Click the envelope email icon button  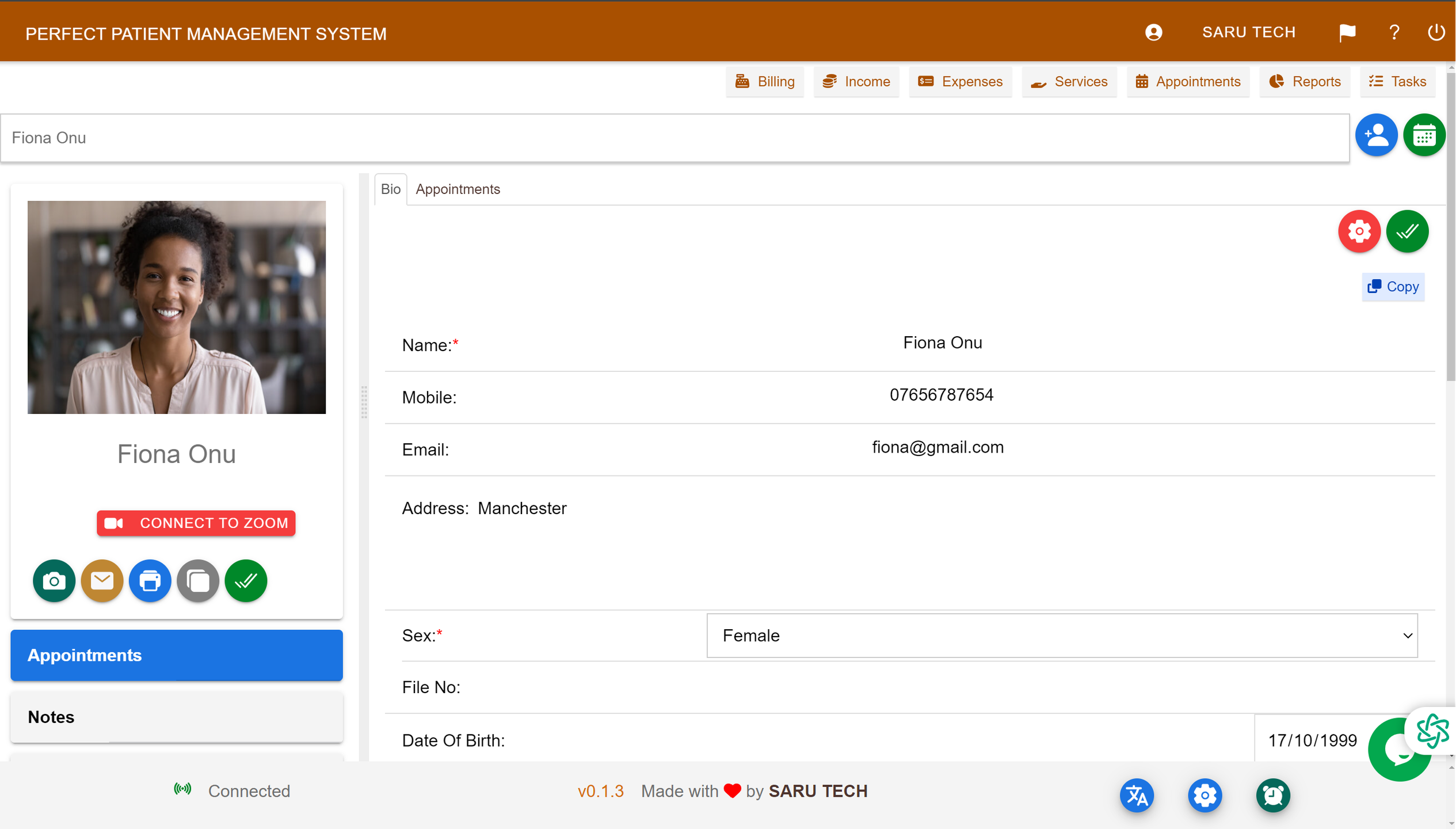point(102,580)
